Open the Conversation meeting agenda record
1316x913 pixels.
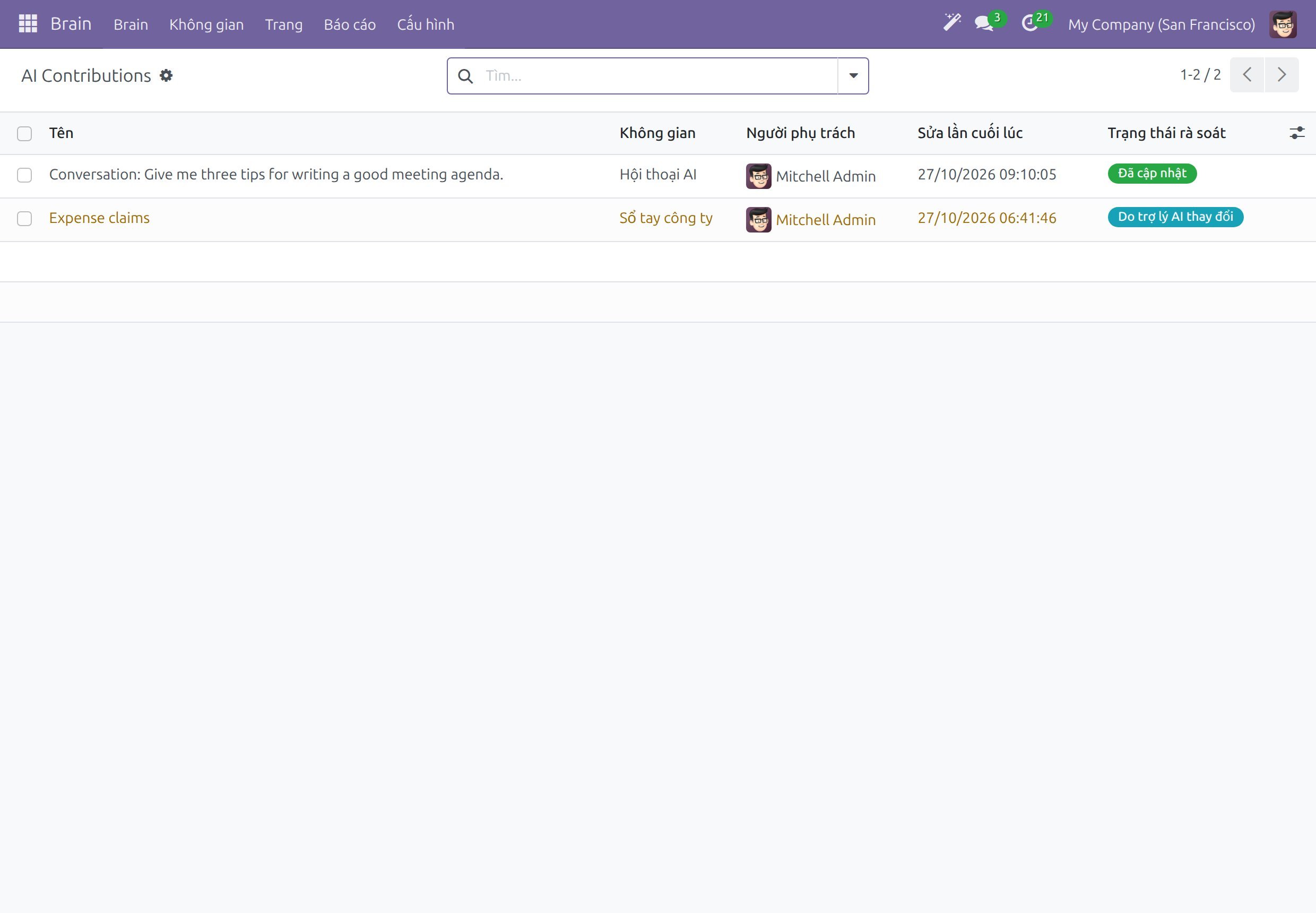(276, 175)
